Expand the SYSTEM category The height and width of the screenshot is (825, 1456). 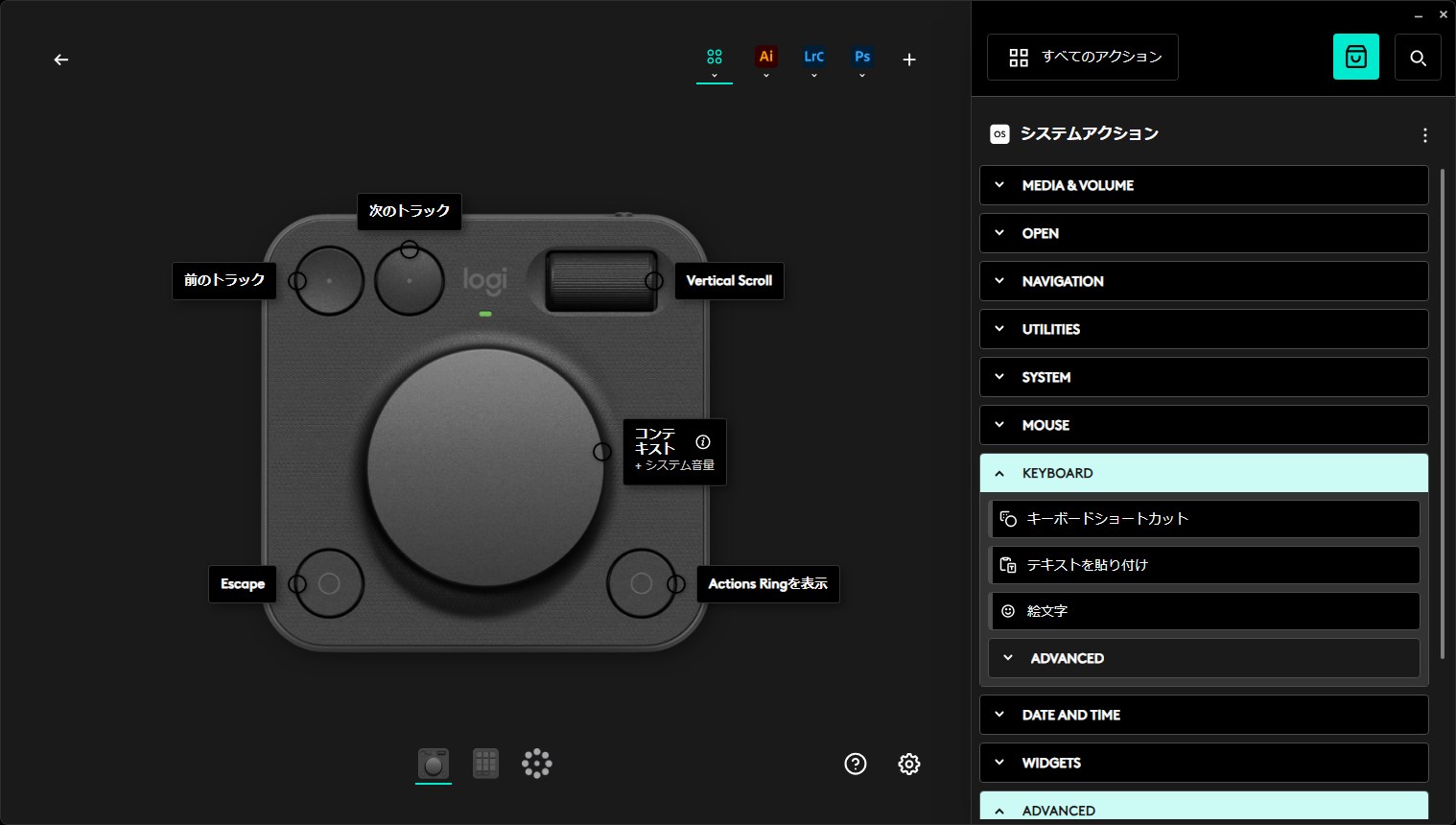pos(1204,377)
